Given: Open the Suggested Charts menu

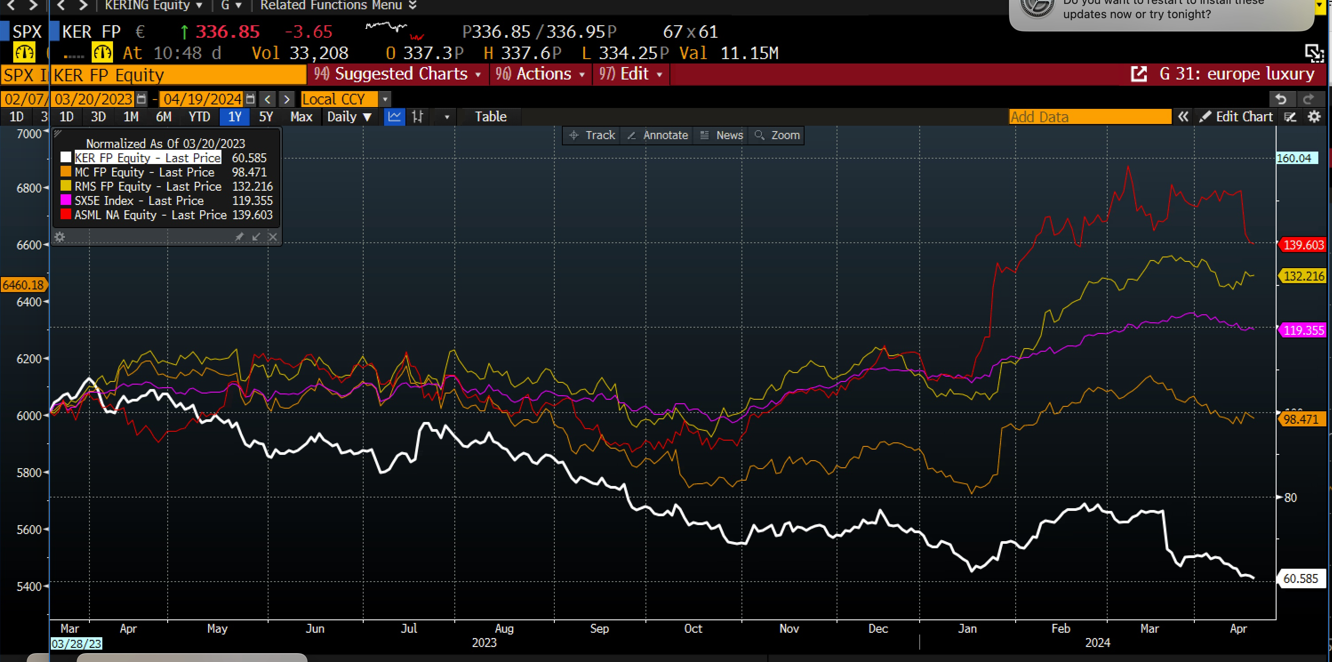Looking at the screenshot, I should [x=397, y=74].
